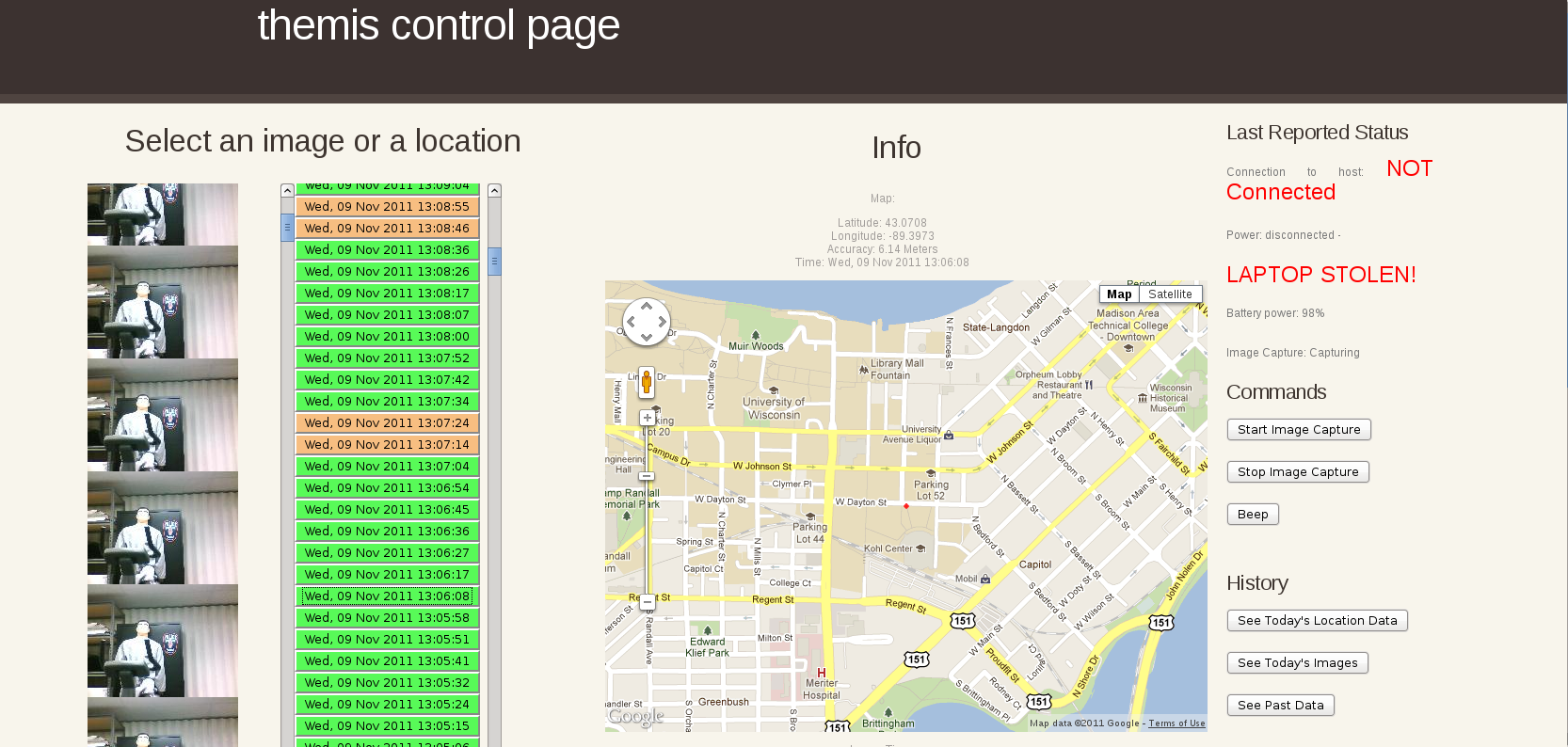The image size is (1568, 747).
Task: Select the Map view type button
Action: pyautogui.click(x=1119, y=294)
